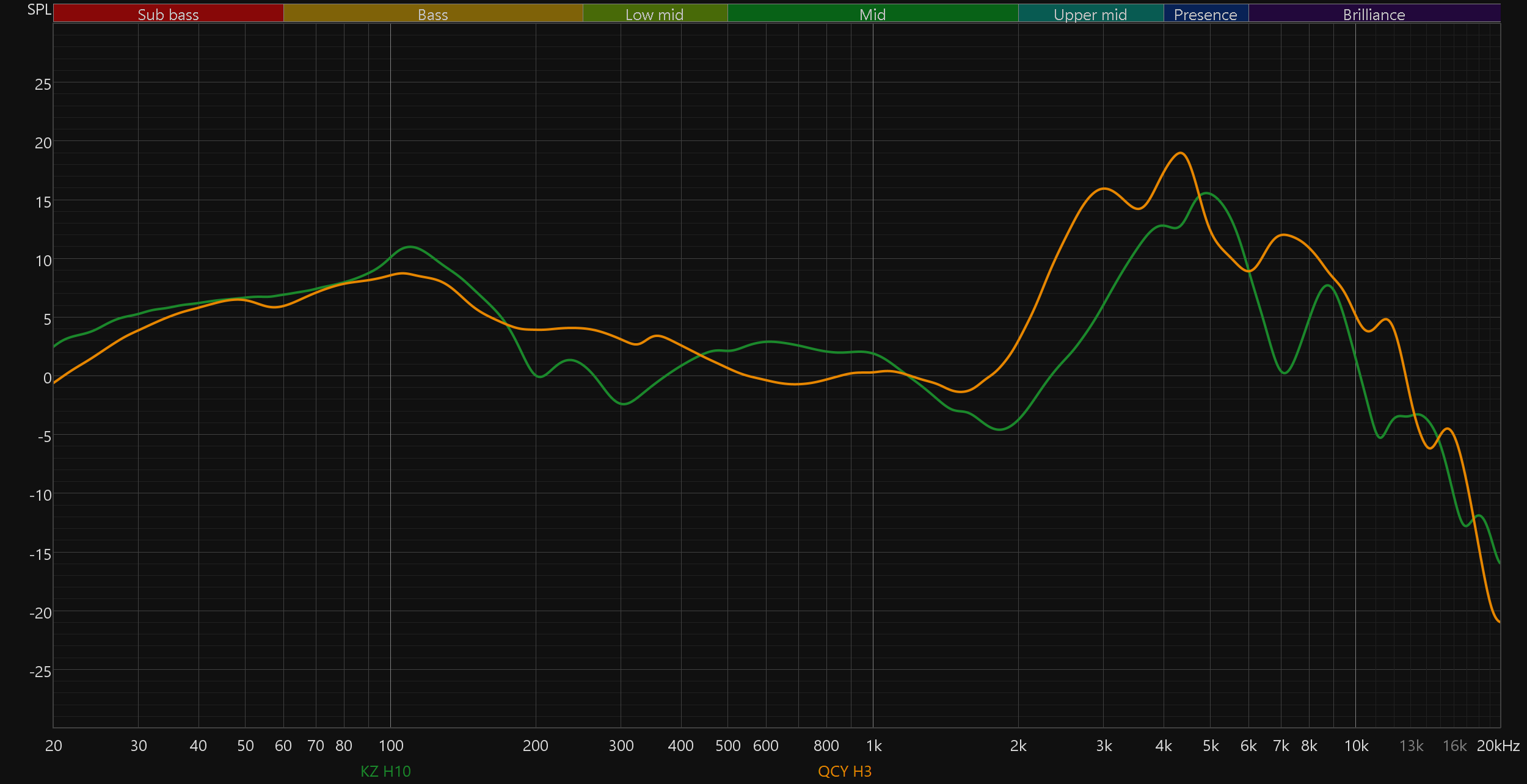Click the SPL axis label
This screenshot has height=784, width=1527.
coord(39,10)
